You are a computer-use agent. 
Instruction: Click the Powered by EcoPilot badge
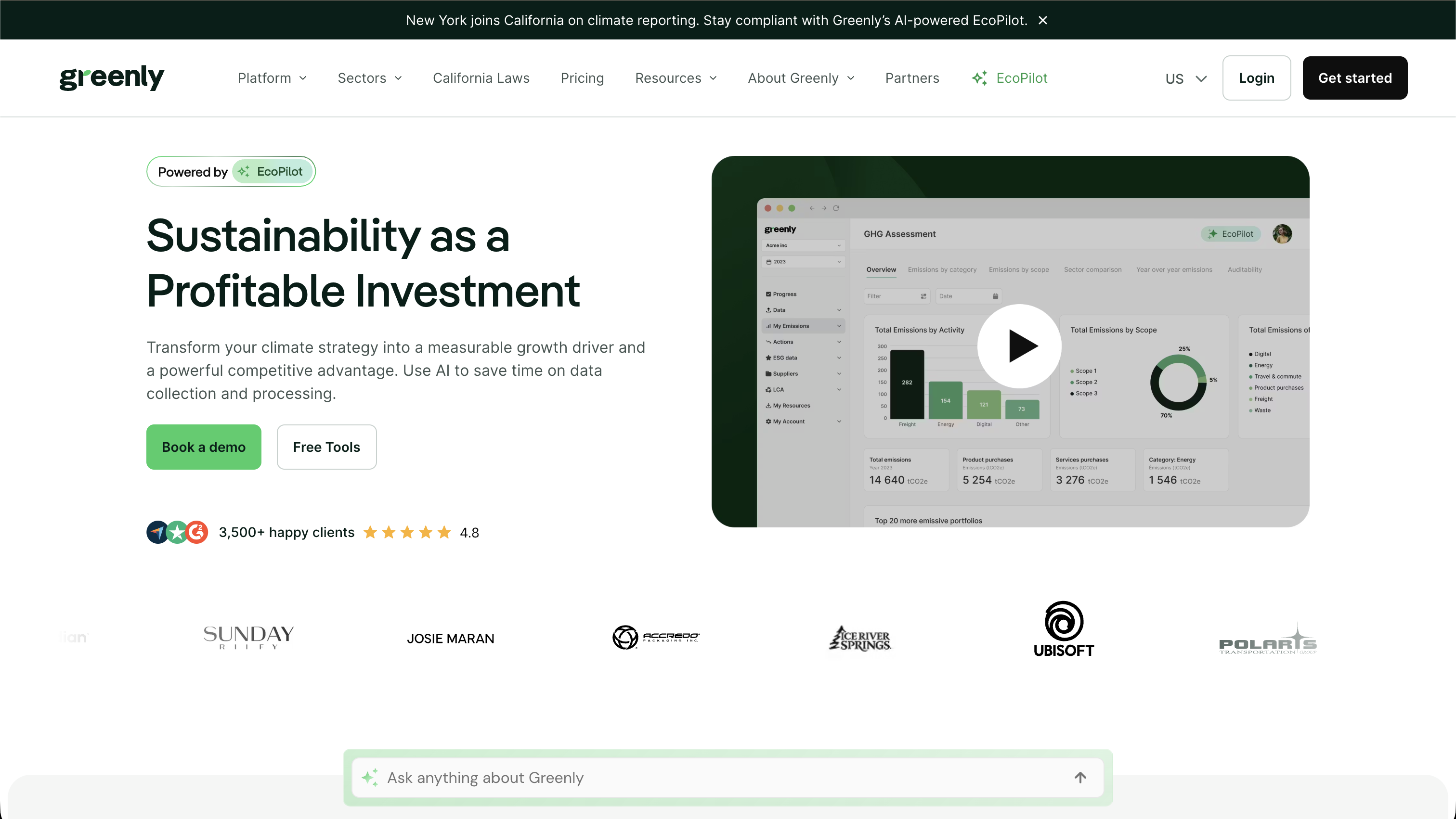point(231,171)
